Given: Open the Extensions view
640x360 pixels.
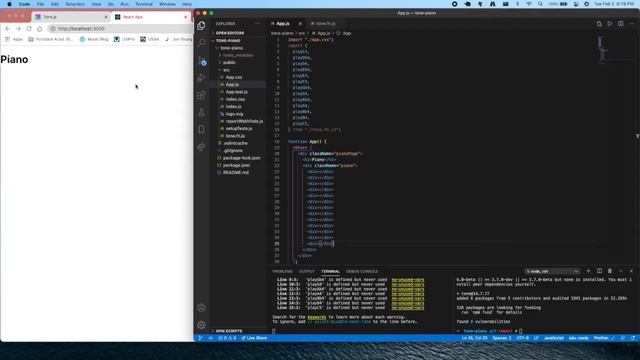Looking at the screenshot, I should click(x=201, y=96).
